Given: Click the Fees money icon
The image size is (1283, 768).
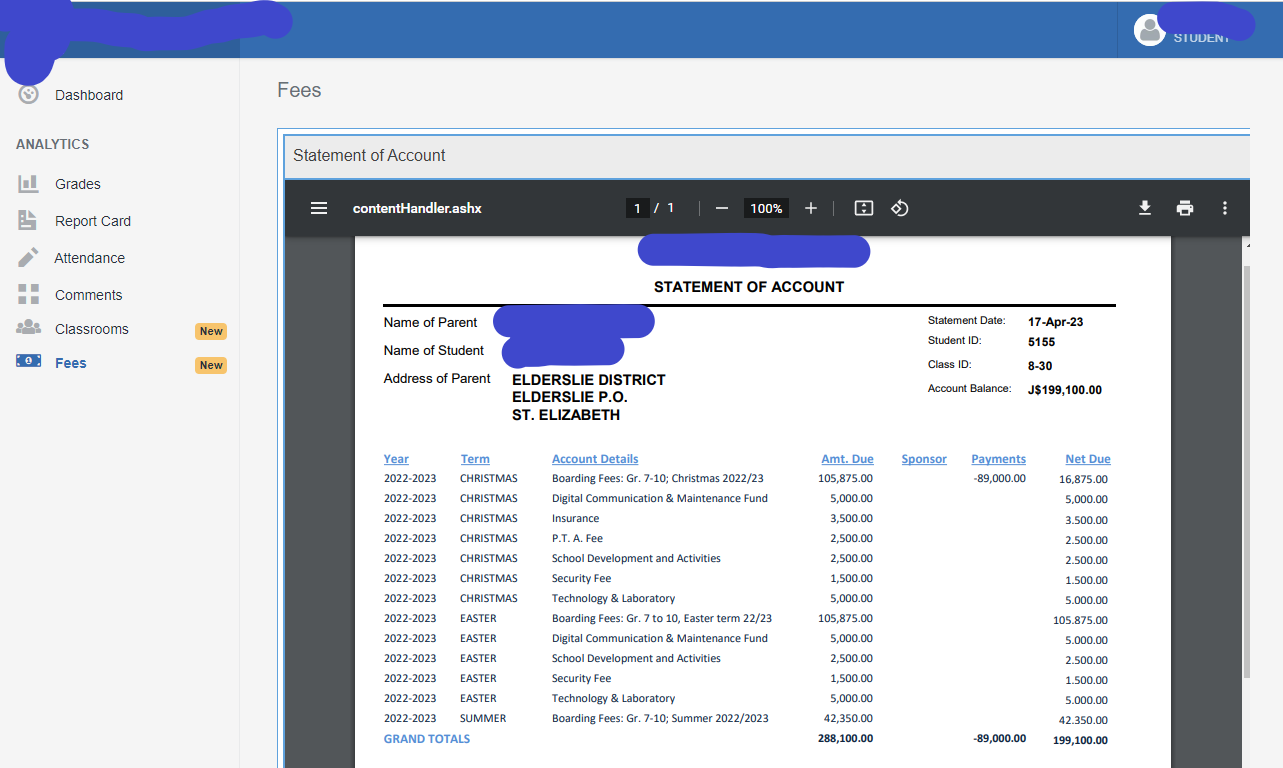Looking at the screenshot, I should coord(28,361).
